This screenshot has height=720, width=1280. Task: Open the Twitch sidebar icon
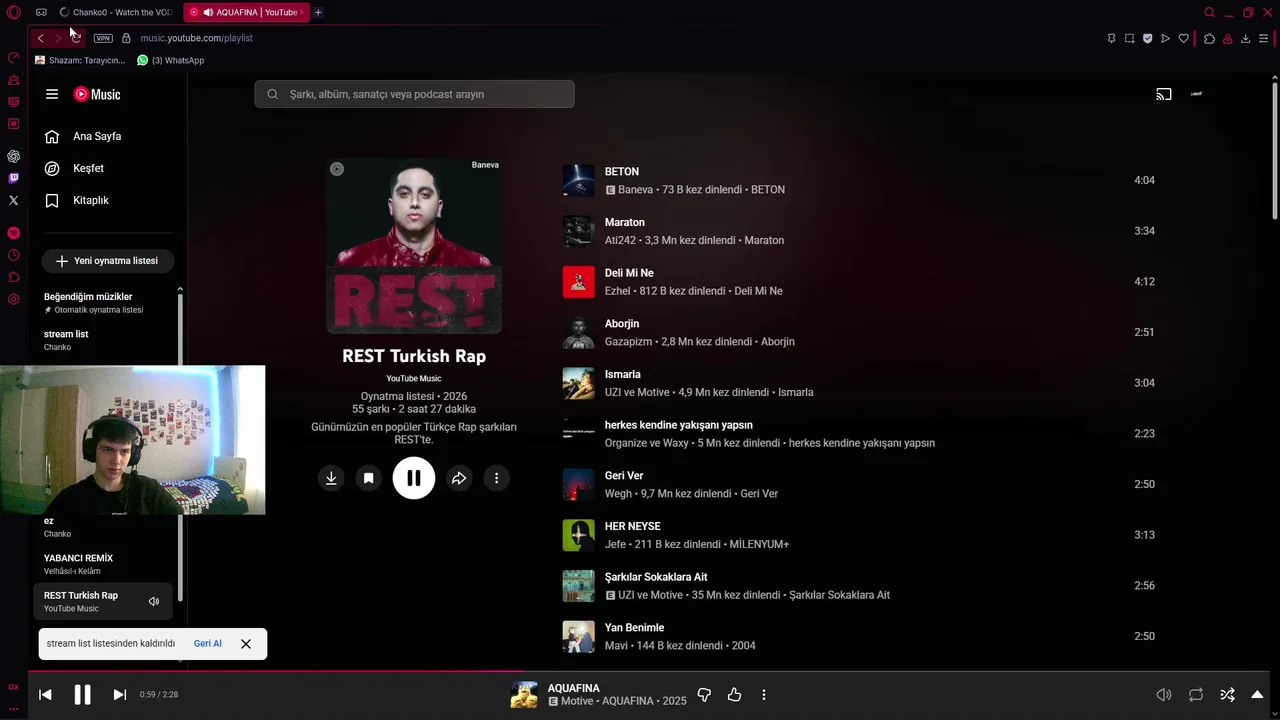click(x=13, y=178)
